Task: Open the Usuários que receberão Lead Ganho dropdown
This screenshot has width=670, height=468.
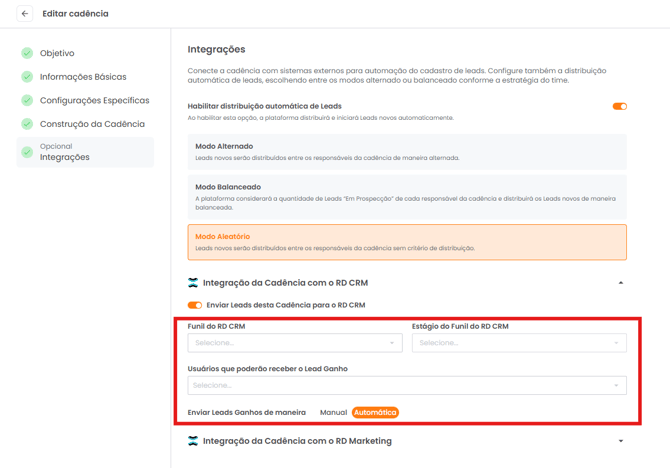Action: 407,385
